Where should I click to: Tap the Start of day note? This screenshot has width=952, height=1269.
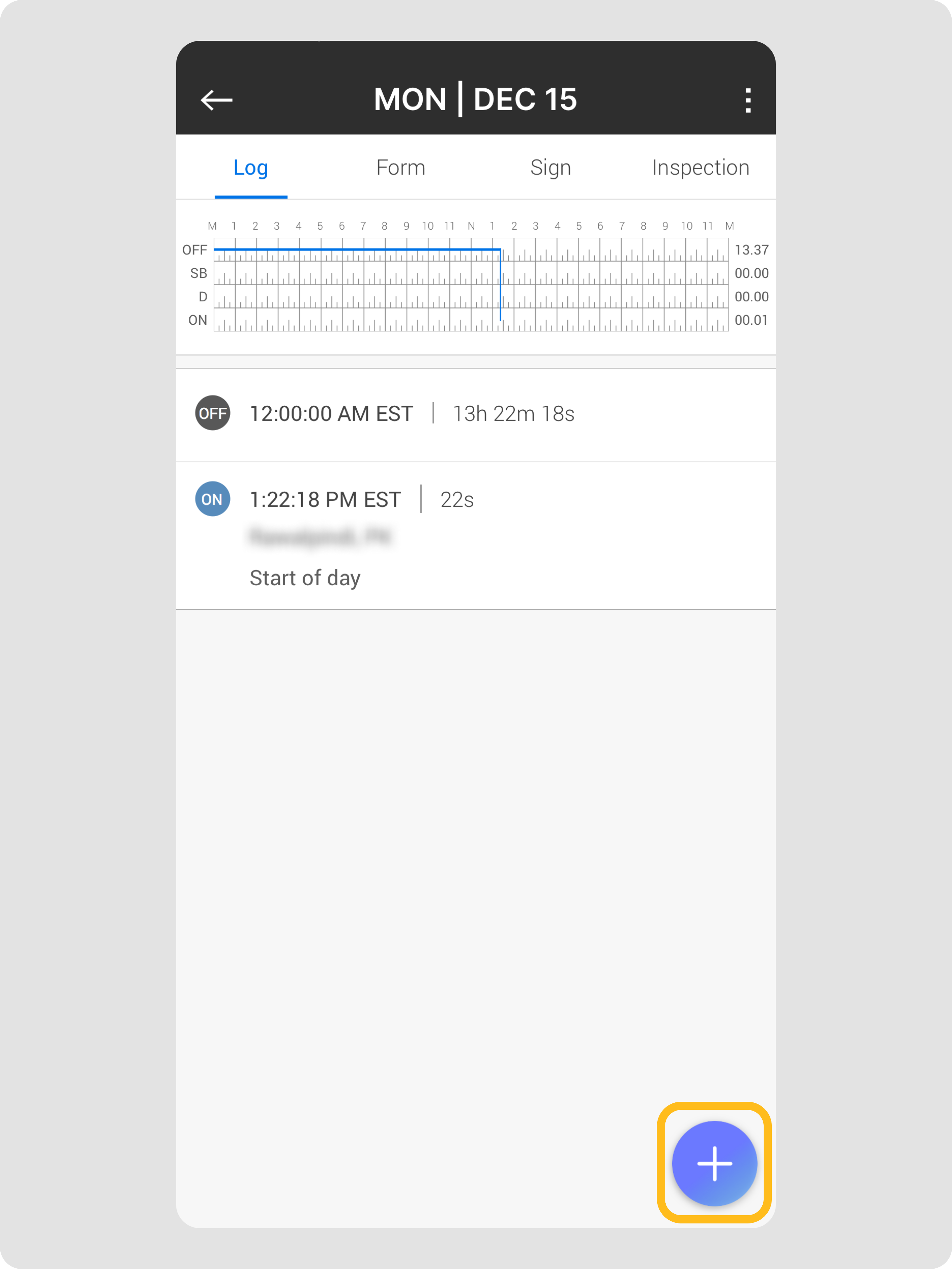pyautogui.click(x=305, y=578)
